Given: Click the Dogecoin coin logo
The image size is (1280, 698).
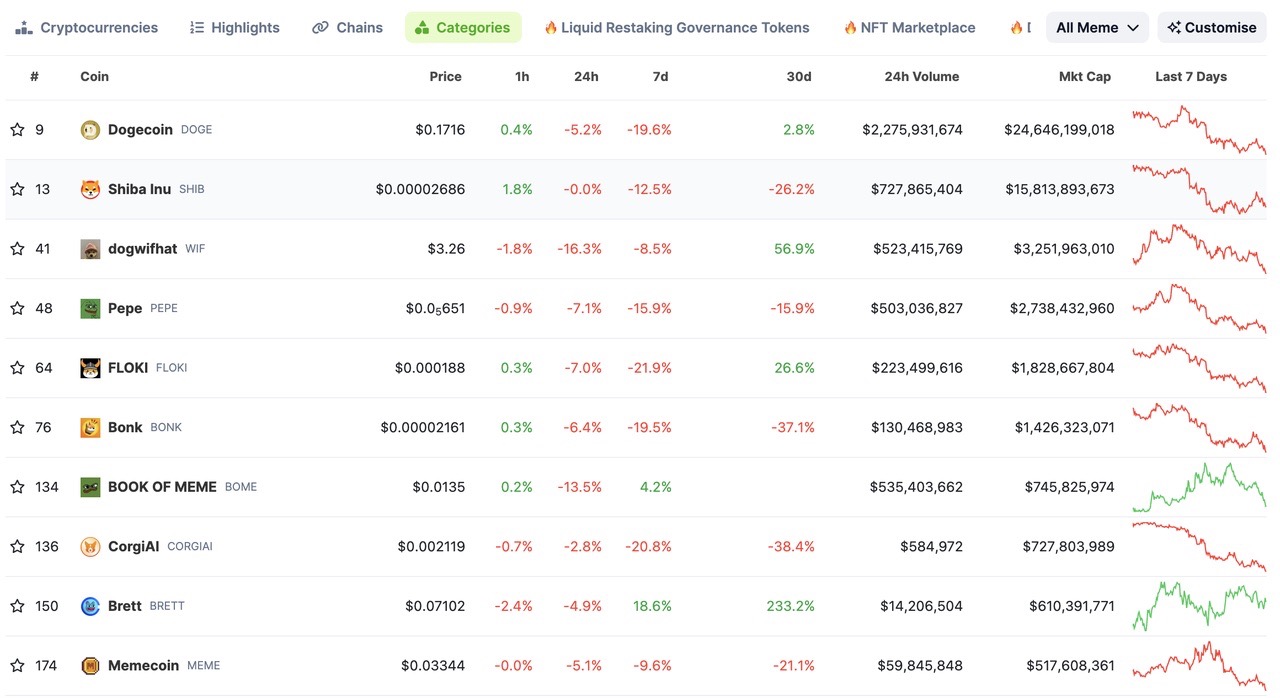Looking at the screenshot, I should 90,129.
